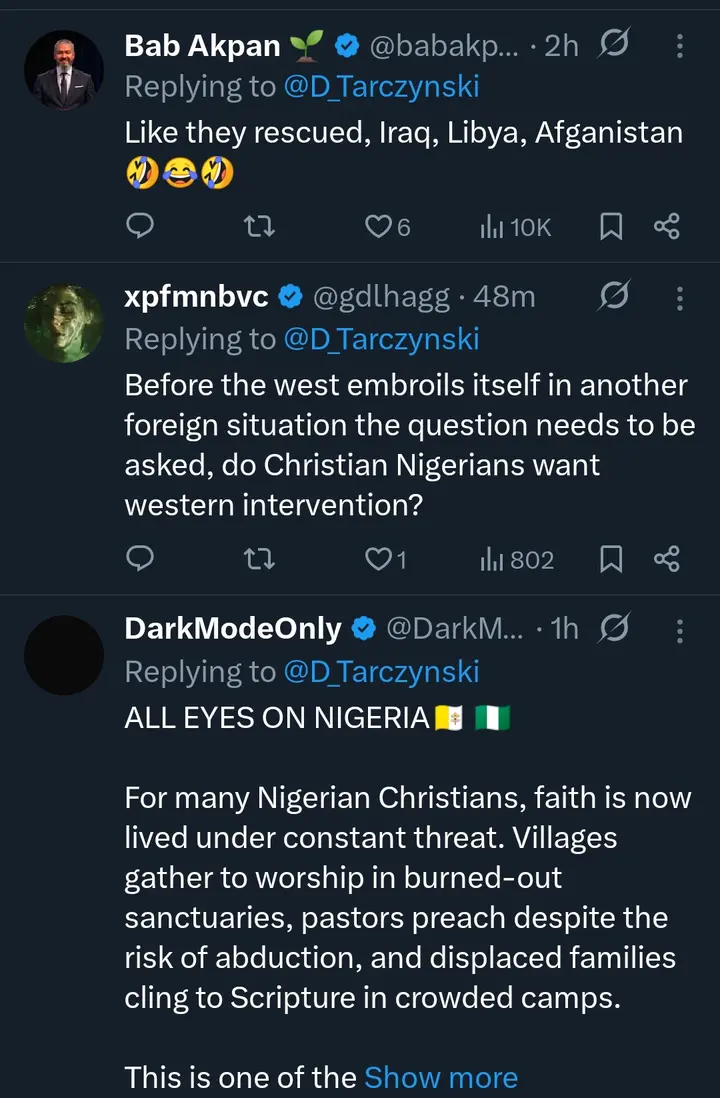Open Bab Akpan's profile picture
720x1098 pixels.
(x=64, y=69)
